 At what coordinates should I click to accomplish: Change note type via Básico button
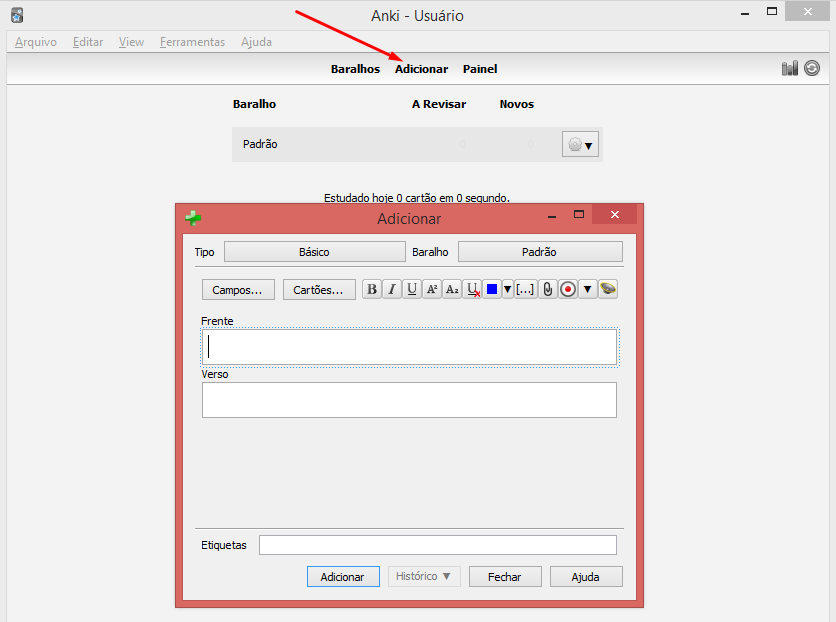pos(315,252)
